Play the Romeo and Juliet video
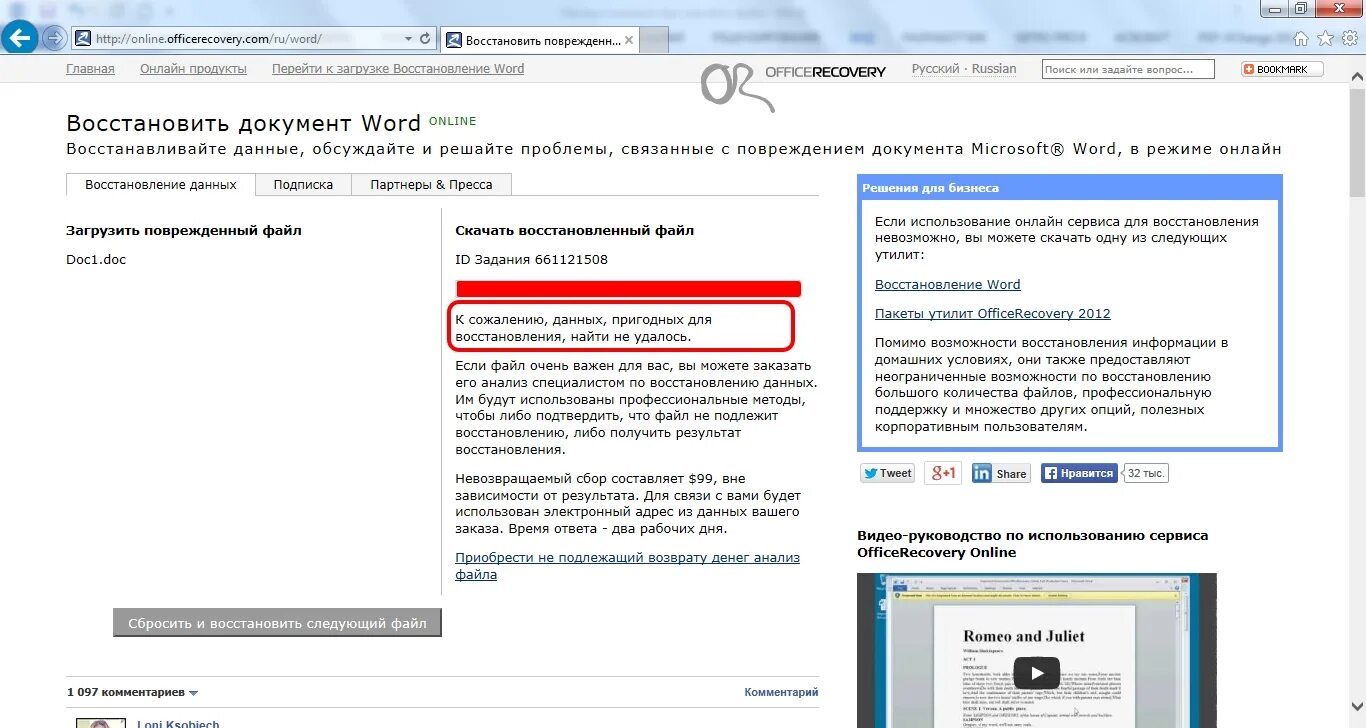The width and height of the screenshot is (1366, 728). coord(1037,673)
